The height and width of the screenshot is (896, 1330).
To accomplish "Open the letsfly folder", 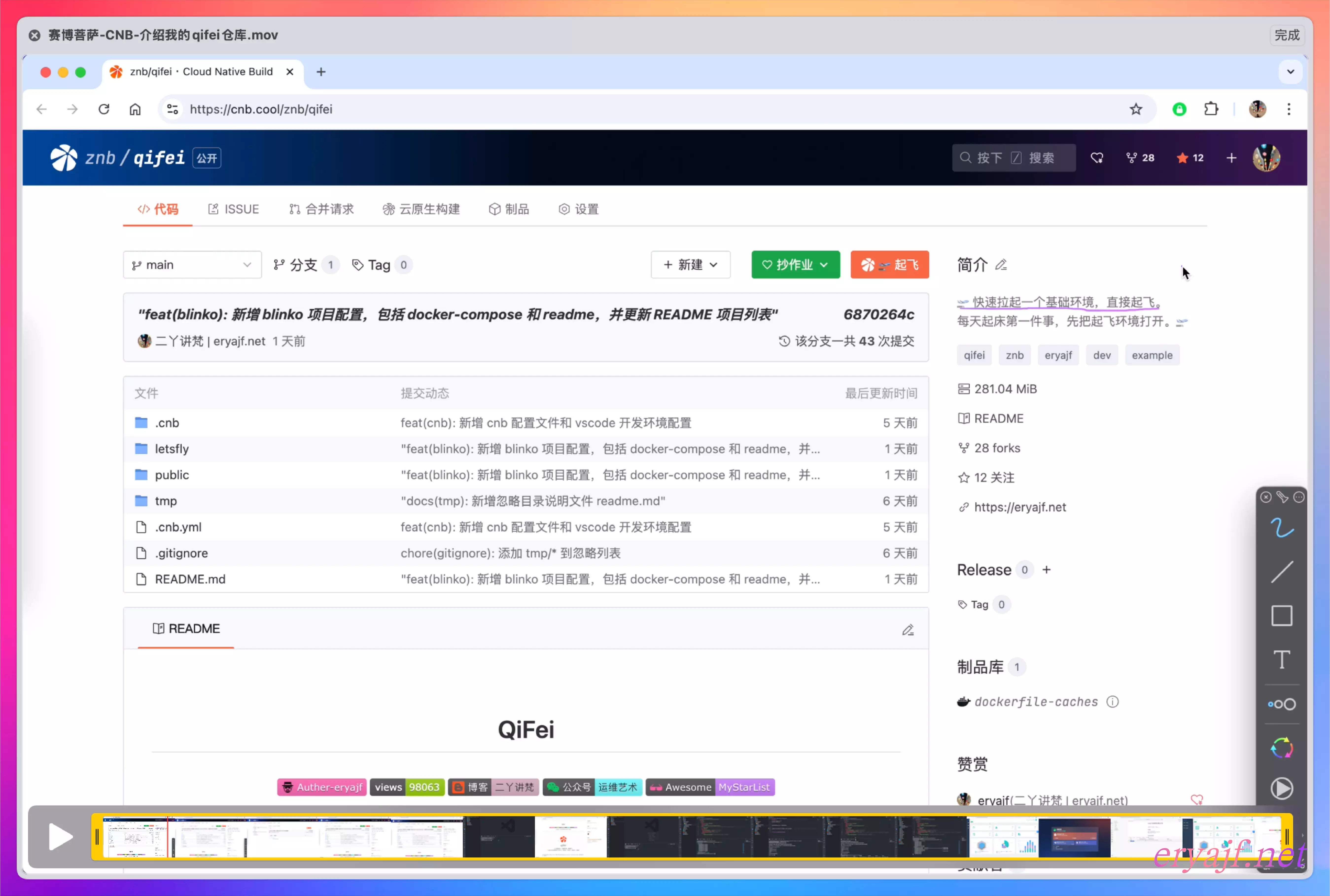I will point(172,449).
